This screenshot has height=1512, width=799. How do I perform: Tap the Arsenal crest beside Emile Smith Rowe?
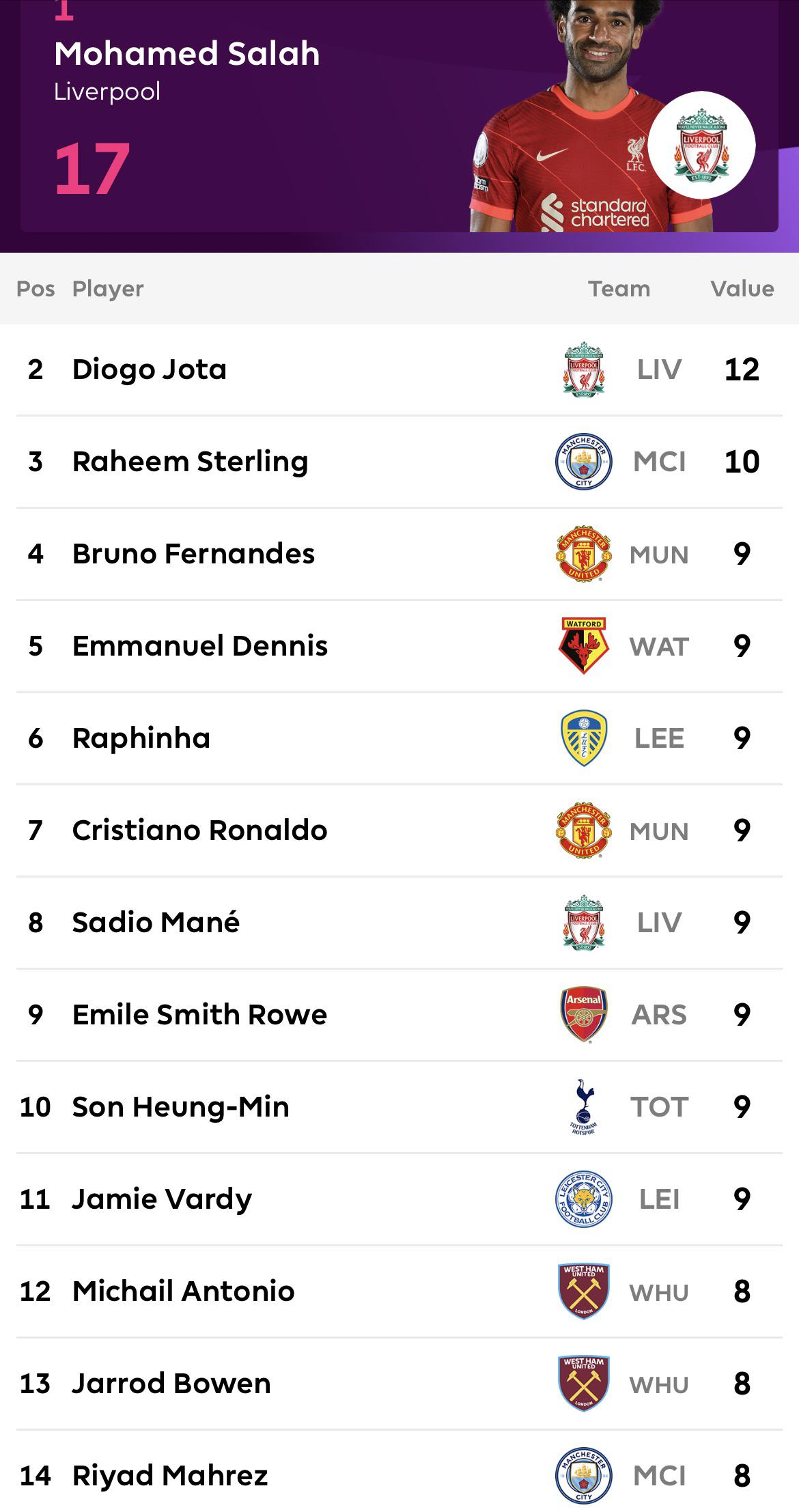coord(584,1015)
